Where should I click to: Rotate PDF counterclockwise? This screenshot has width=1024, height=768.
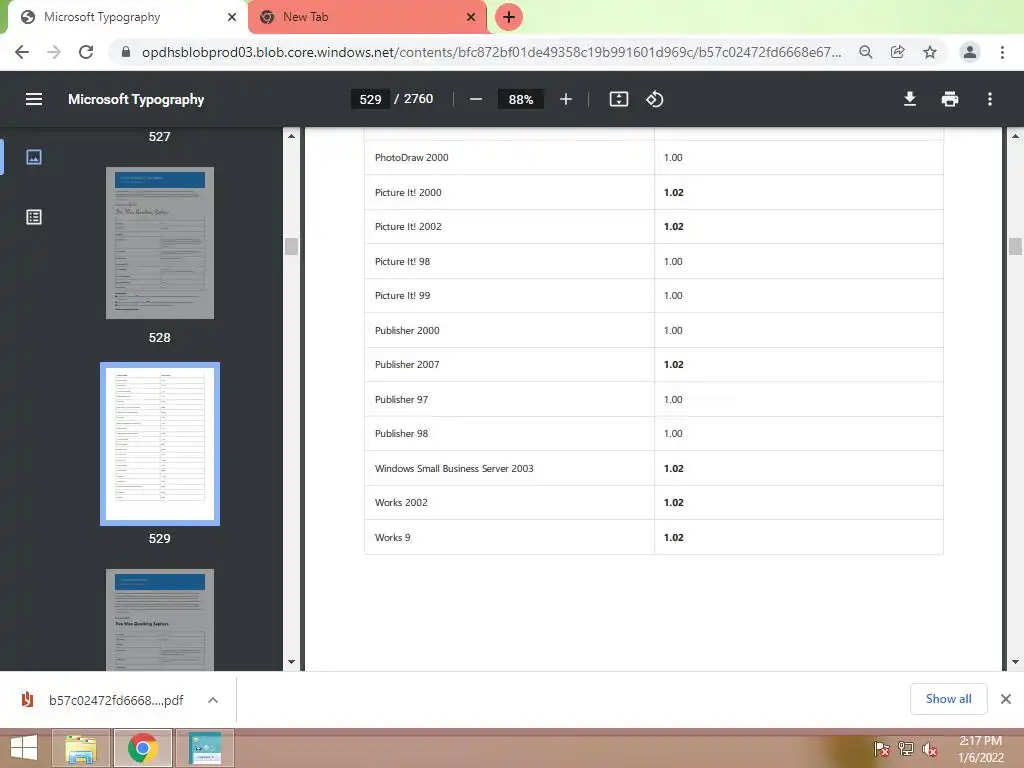point(654,99)
